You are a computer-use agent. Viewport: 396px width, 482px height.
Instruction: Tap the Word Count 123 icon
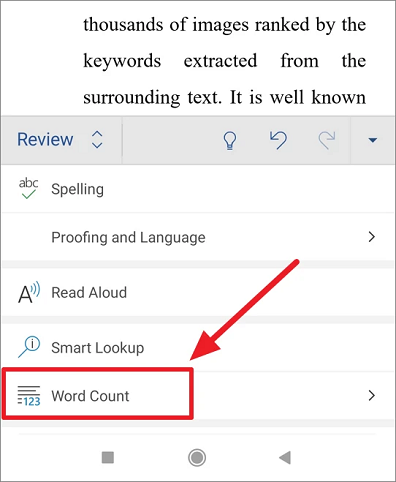point(29,396)
